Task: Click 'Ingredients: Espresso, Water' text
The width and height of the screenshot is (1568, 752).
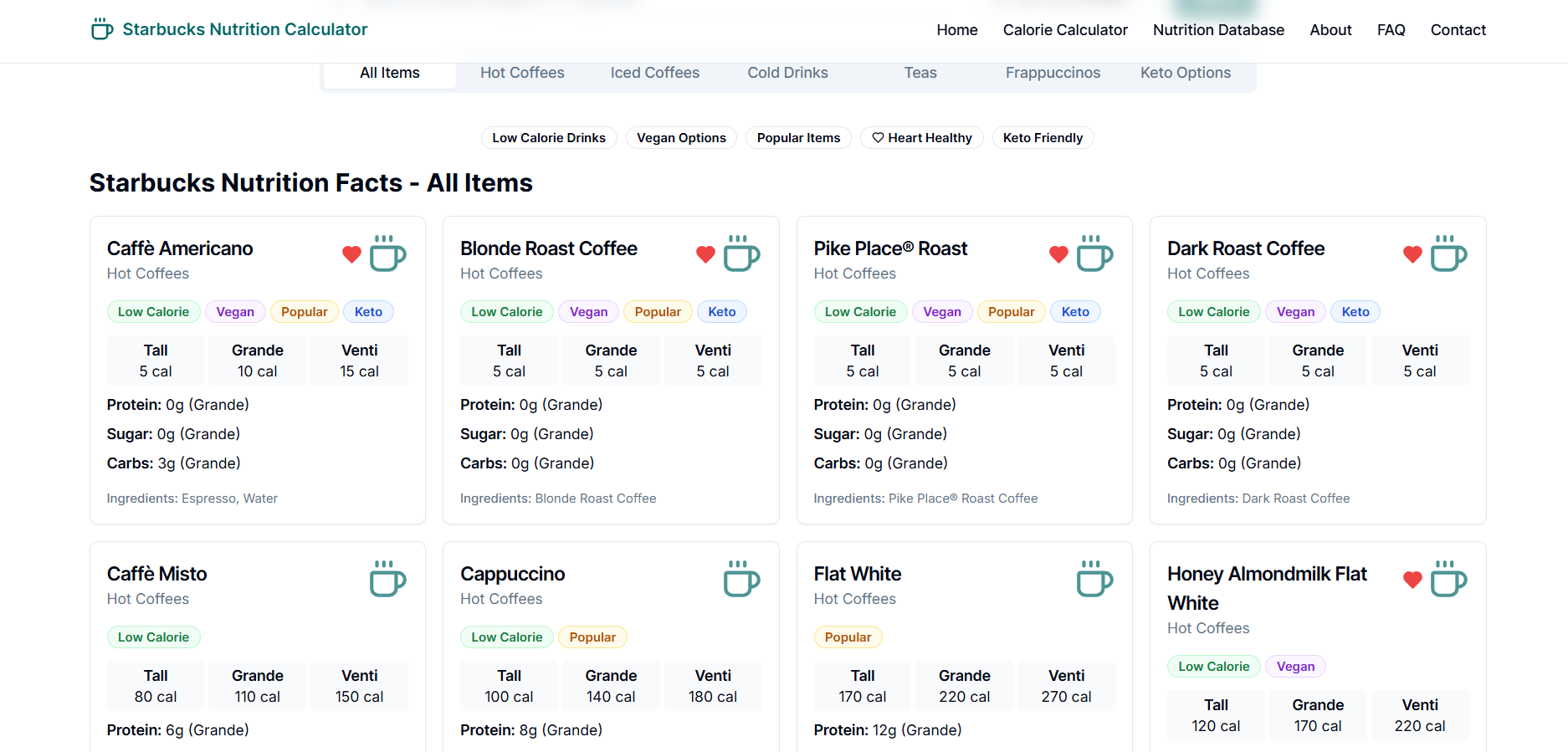Action: tap(192, 499)
